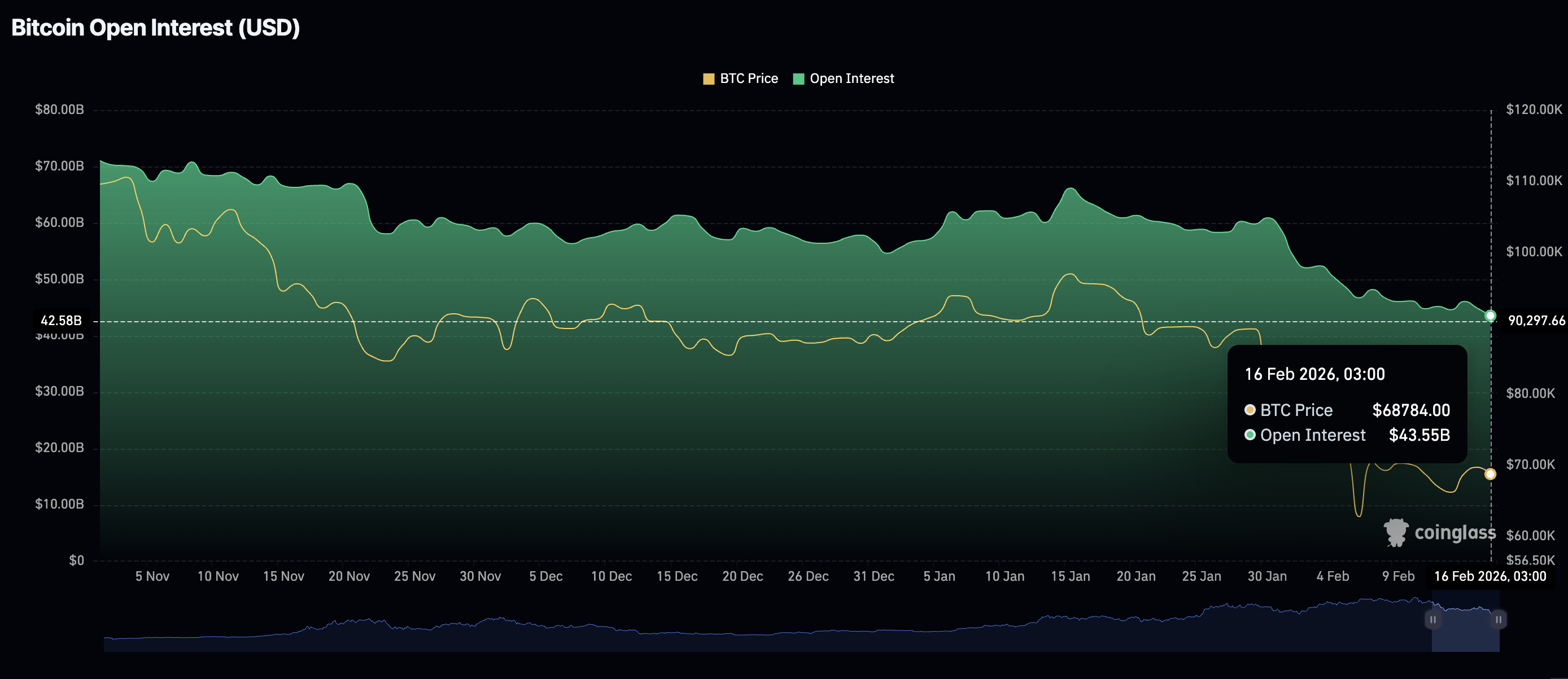
Task: Click the left range slider handle
Action: (x=1432, y=619)
